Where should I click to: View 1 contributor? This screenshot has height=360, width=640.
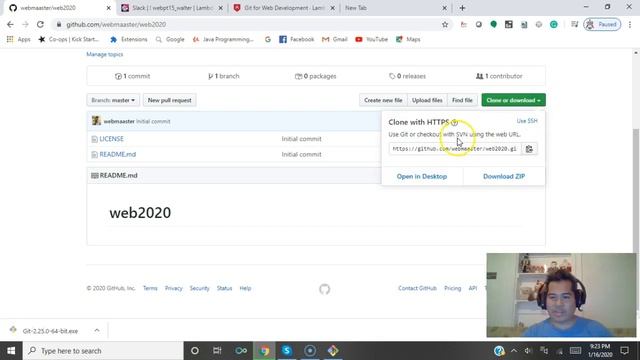coord(499,76)
